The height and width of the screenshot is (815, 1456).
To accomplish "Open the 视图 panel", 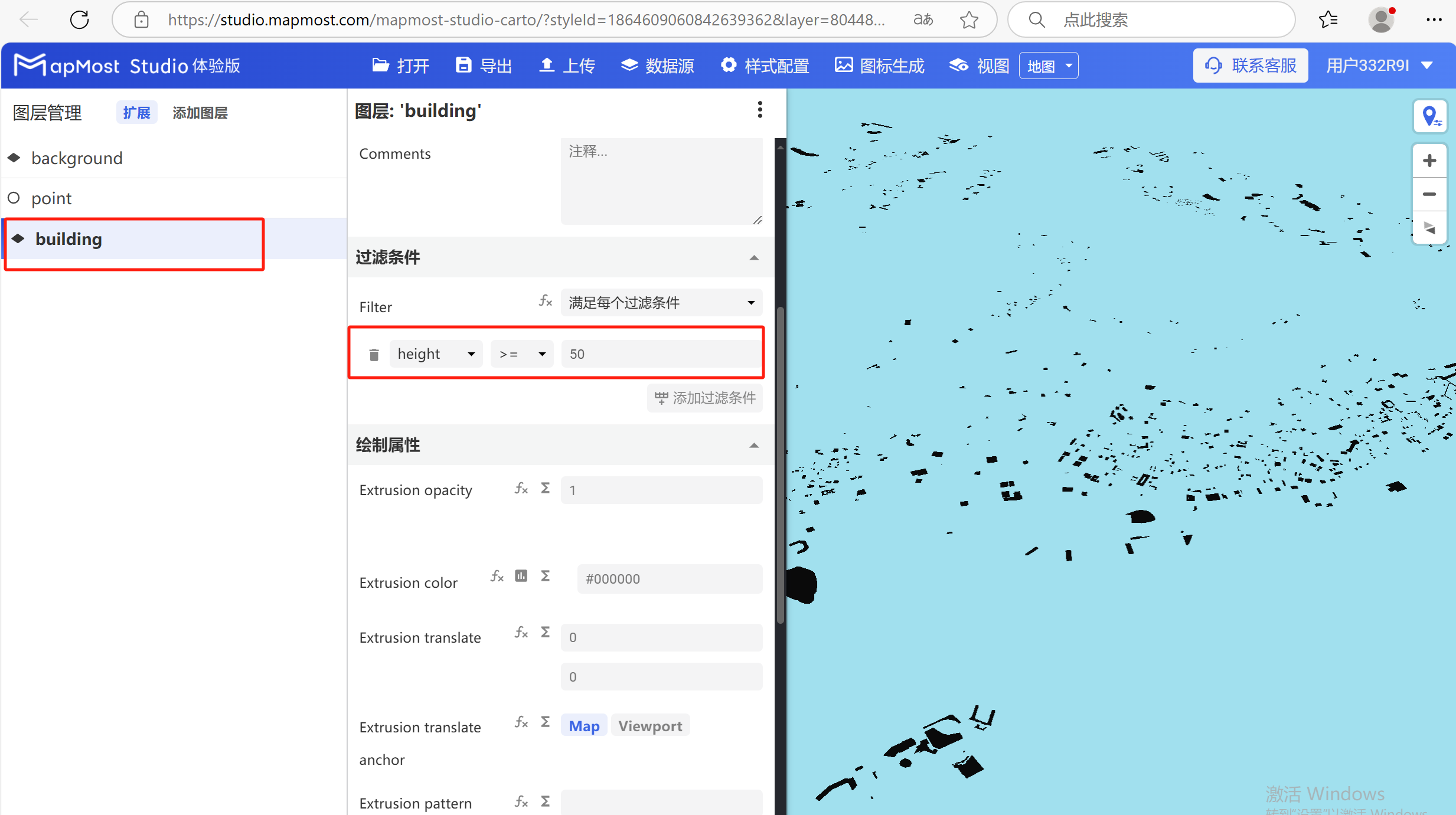I will coord(978,66).
